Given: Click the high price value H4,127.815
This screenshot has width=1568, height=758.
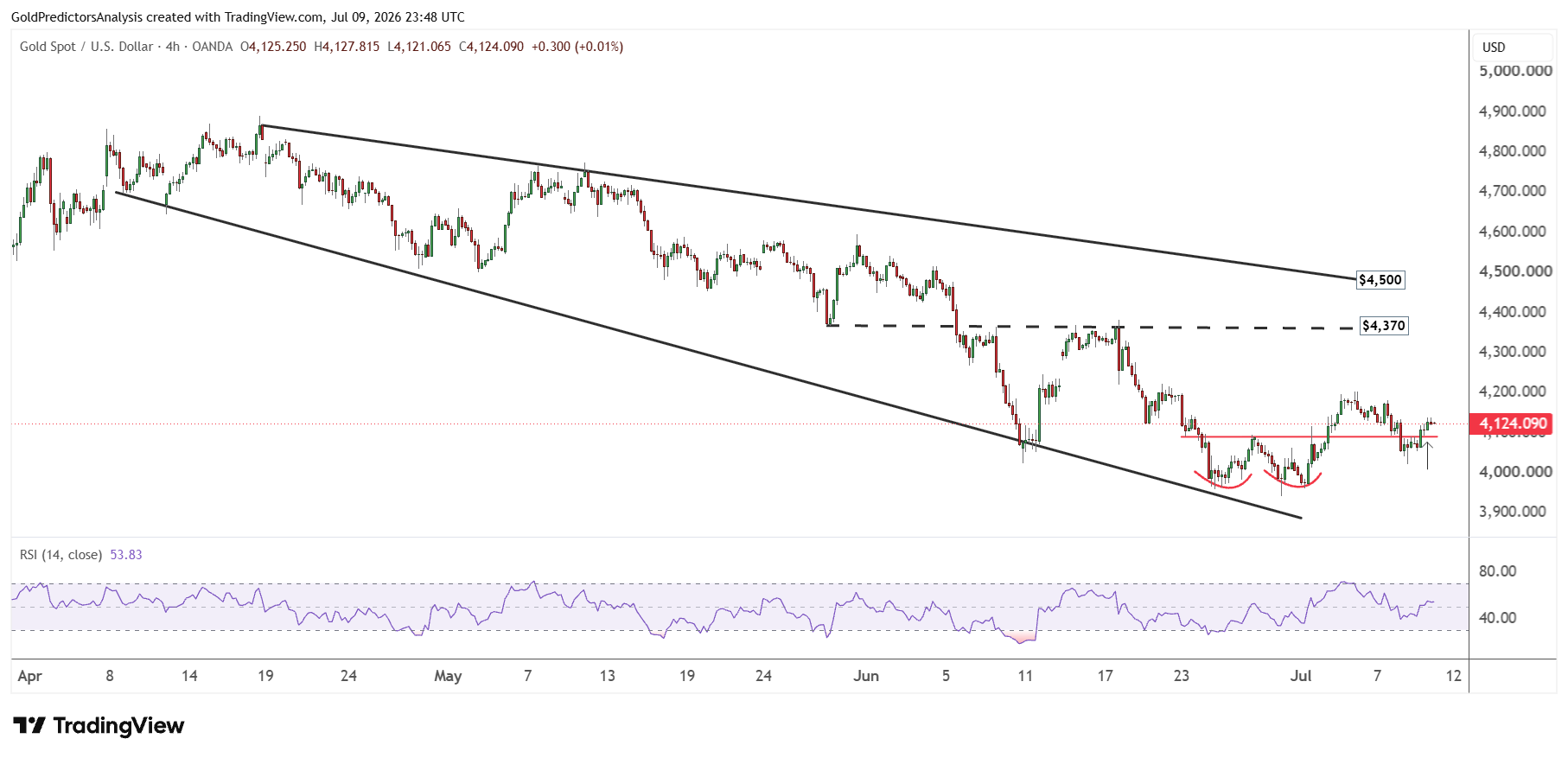Looking at the screenshot, I should click(347, 47).
